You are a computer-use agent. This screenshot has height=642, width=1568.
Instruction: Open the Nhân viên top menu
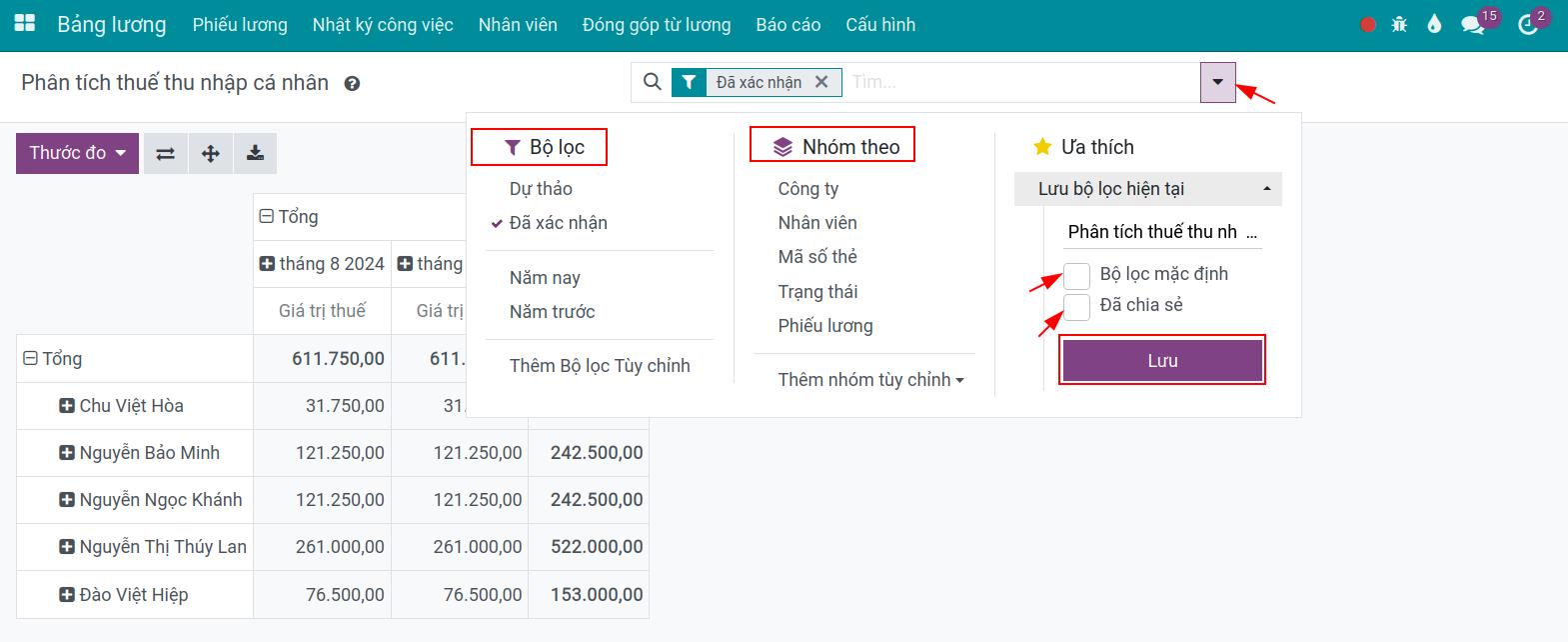[x=518, y=25]
